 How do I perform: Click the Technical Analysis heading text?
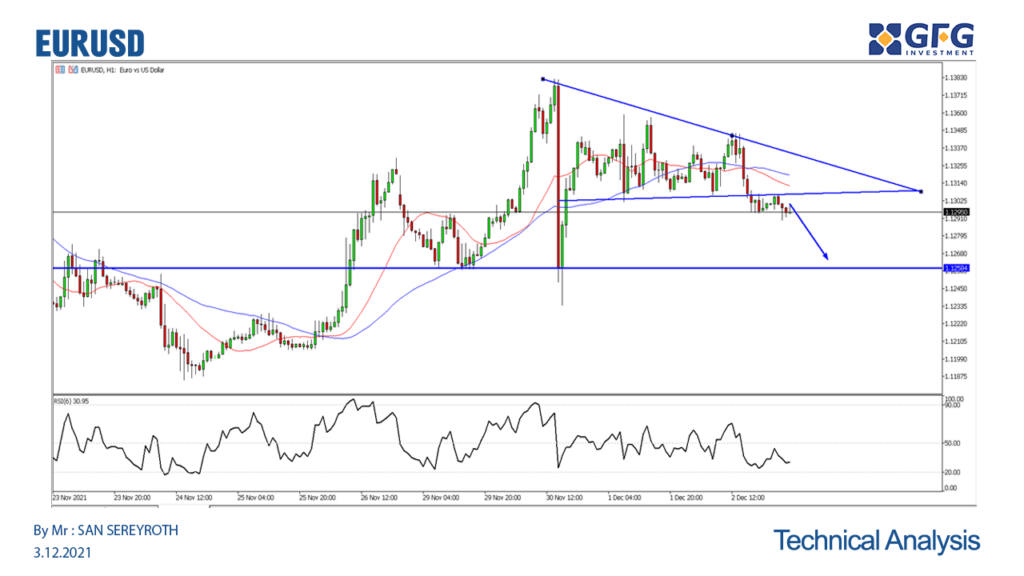876,541
